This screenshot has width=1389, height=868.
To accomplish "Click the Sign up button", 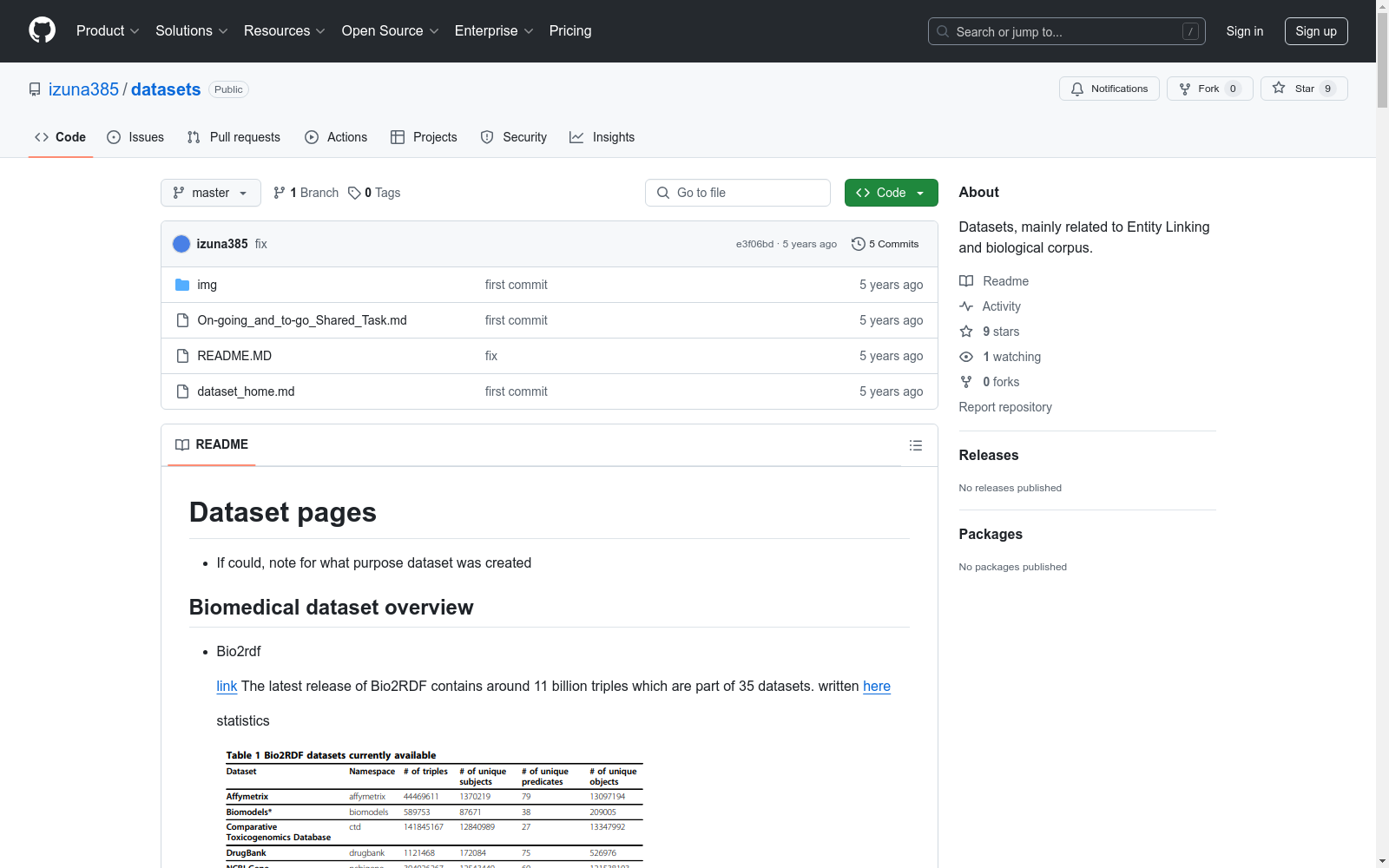I will pos(1315,31).
